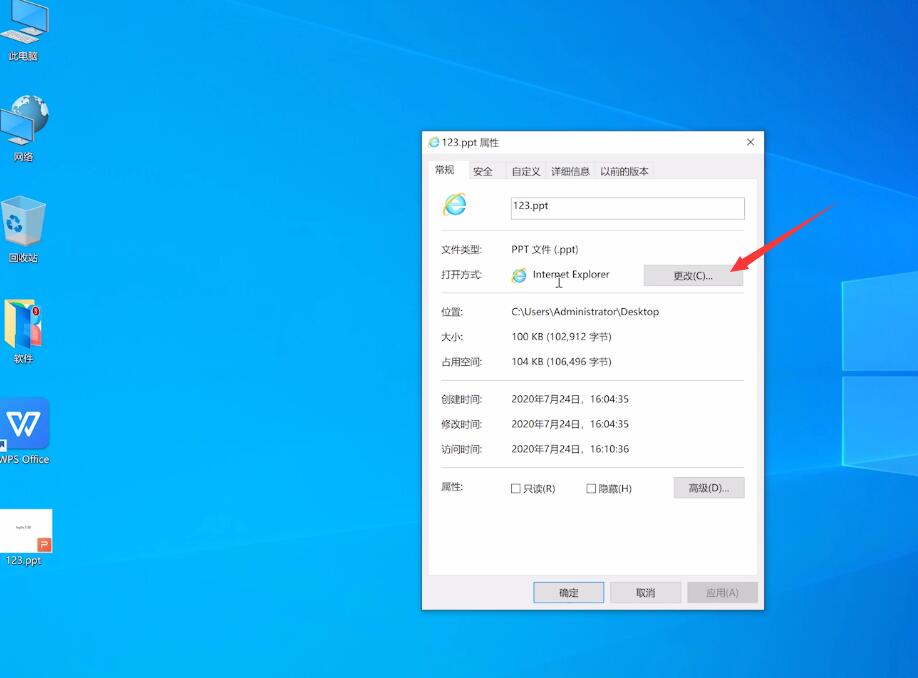The width and height of the screenshot is (918, 678).
Task: Click the 应用(A) apply button
Action: 722,593
